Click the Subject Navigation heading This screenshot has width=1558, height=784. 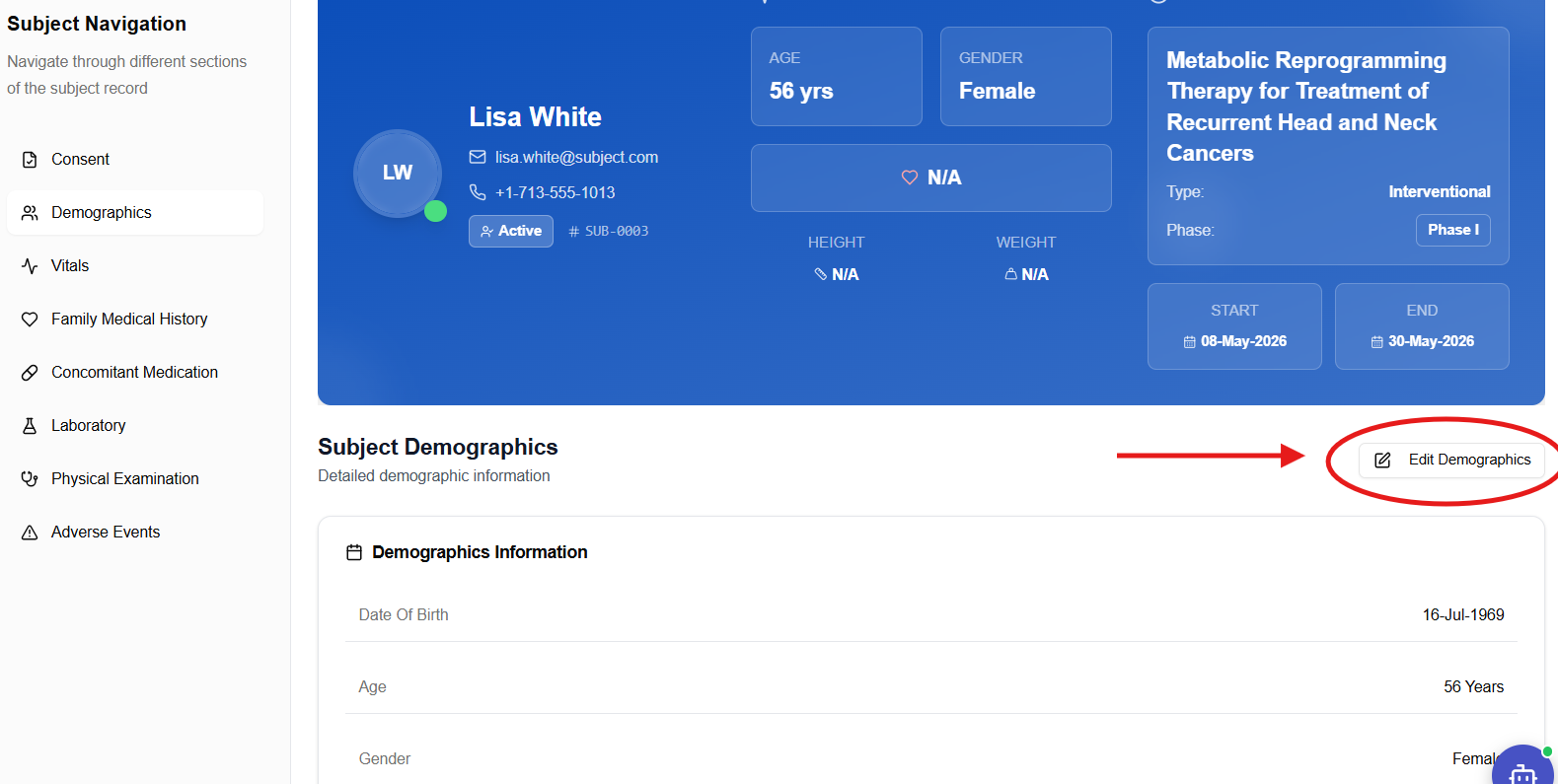coord(97,24)
